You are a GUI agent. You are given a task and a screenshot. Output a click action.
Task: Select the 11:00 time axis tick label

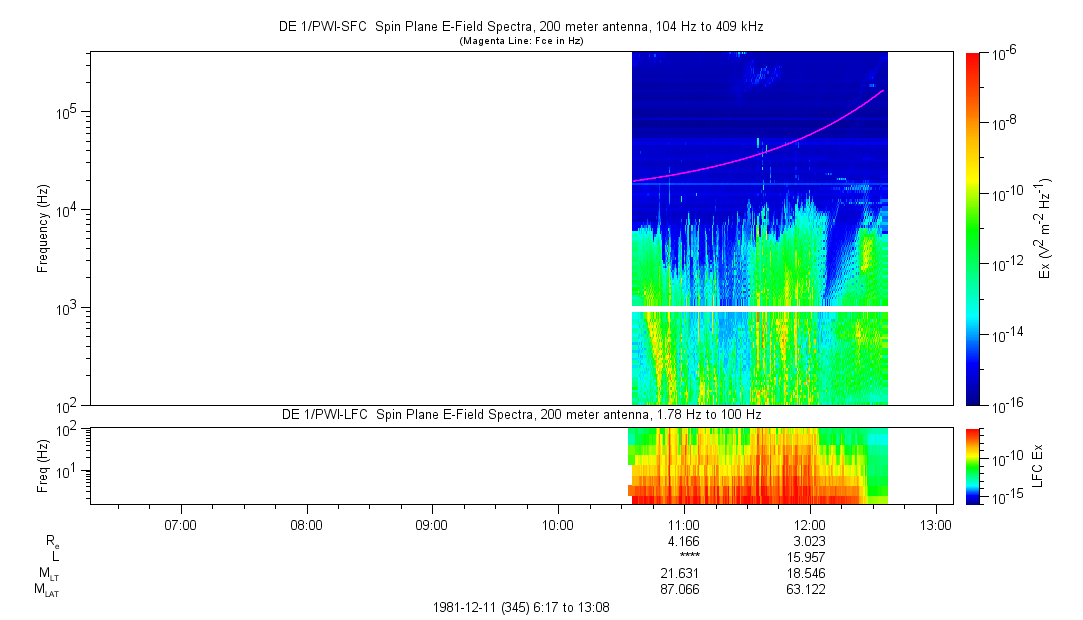click(x=683, y=524)
